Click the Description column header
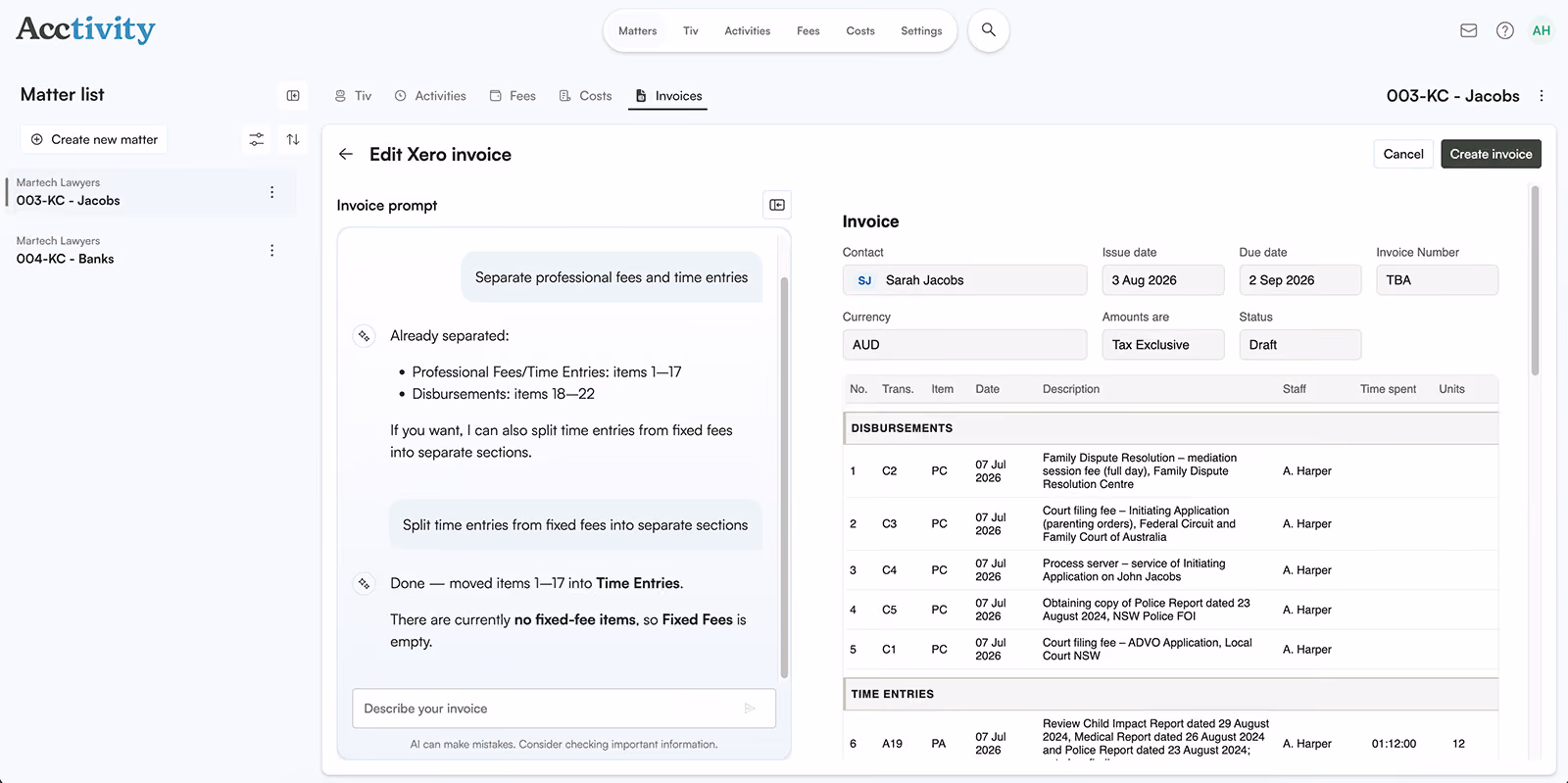 coord(1070,389)
